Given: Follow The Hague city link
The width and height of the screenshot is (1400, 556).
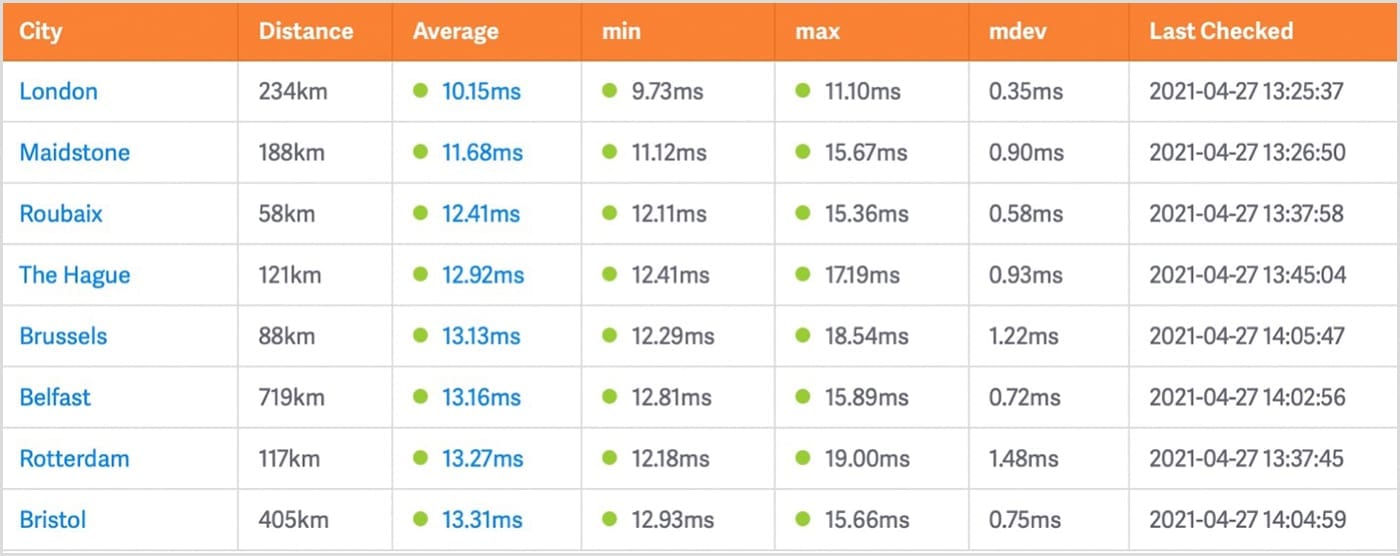Looking at the screenshot, I should click(x=75, y=274).
